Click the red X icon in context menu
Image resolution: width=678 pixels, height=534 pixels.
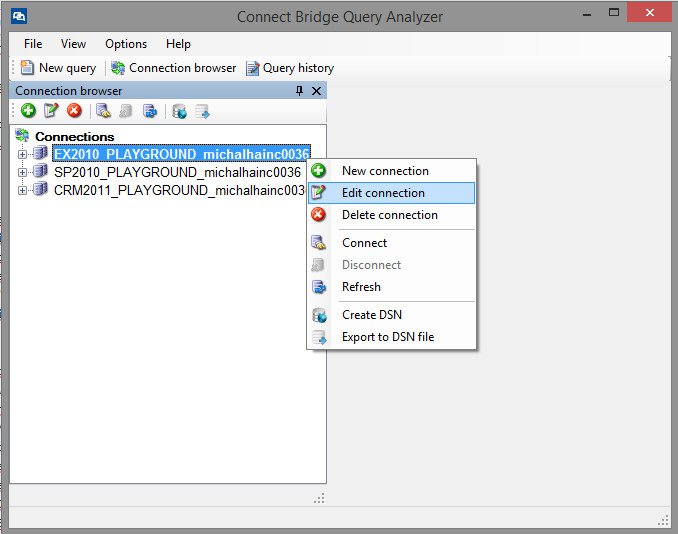[319, 214]
